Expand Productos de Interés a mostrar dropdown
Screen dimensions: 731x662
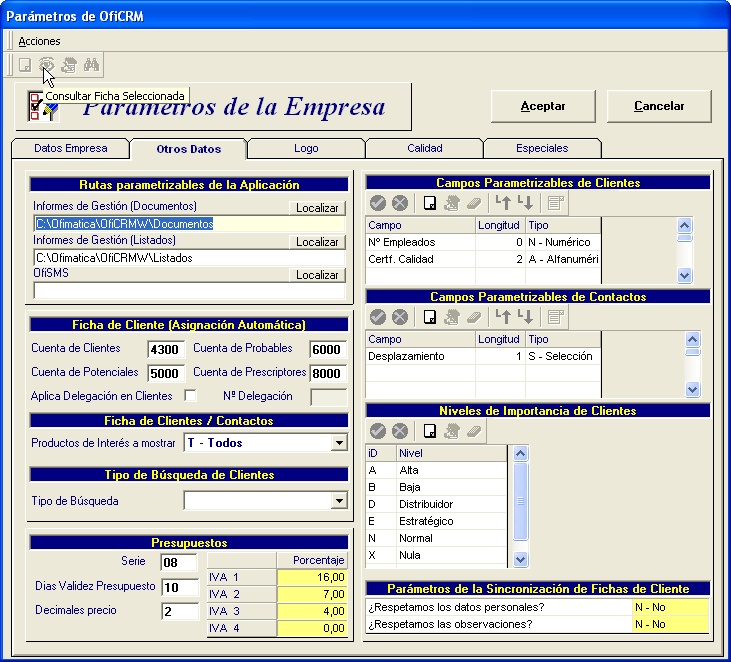(x=339, y=443)
